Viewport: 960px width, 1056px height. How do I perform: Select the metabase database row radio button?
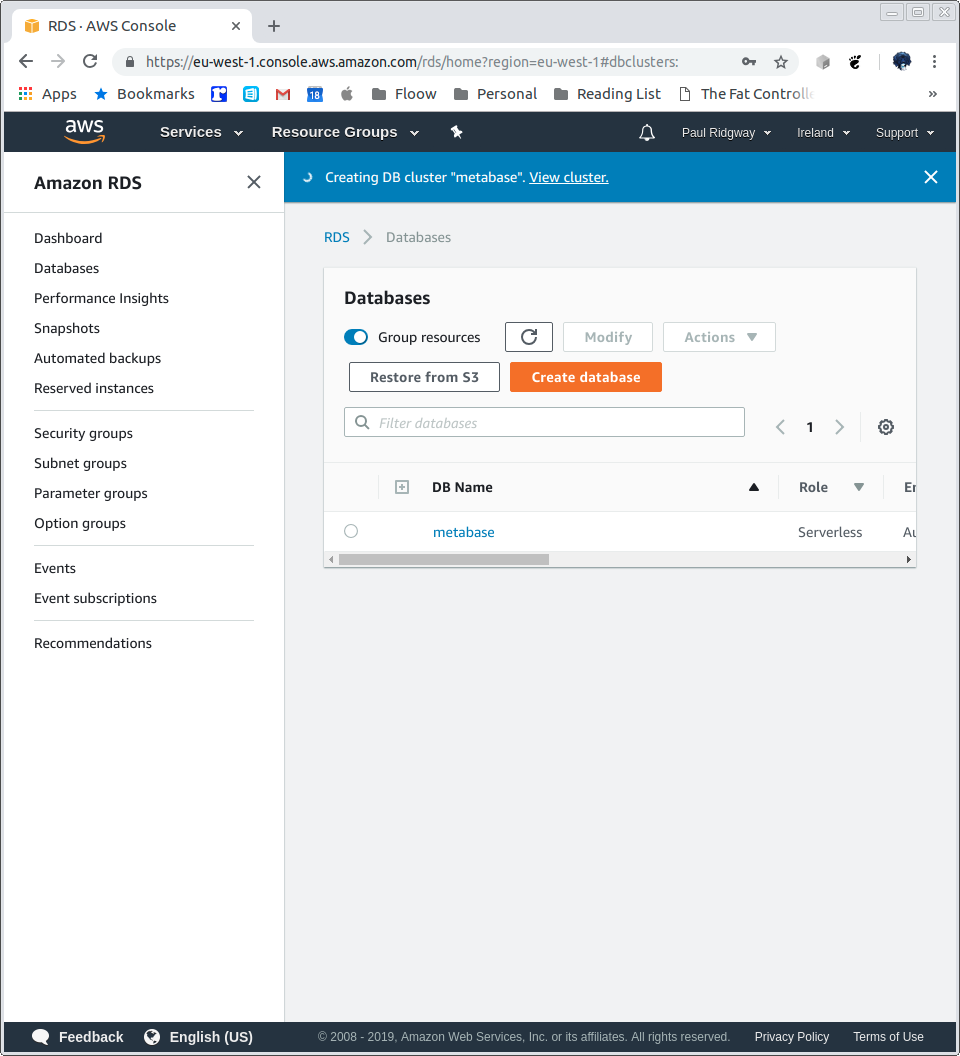pos(350,531)
